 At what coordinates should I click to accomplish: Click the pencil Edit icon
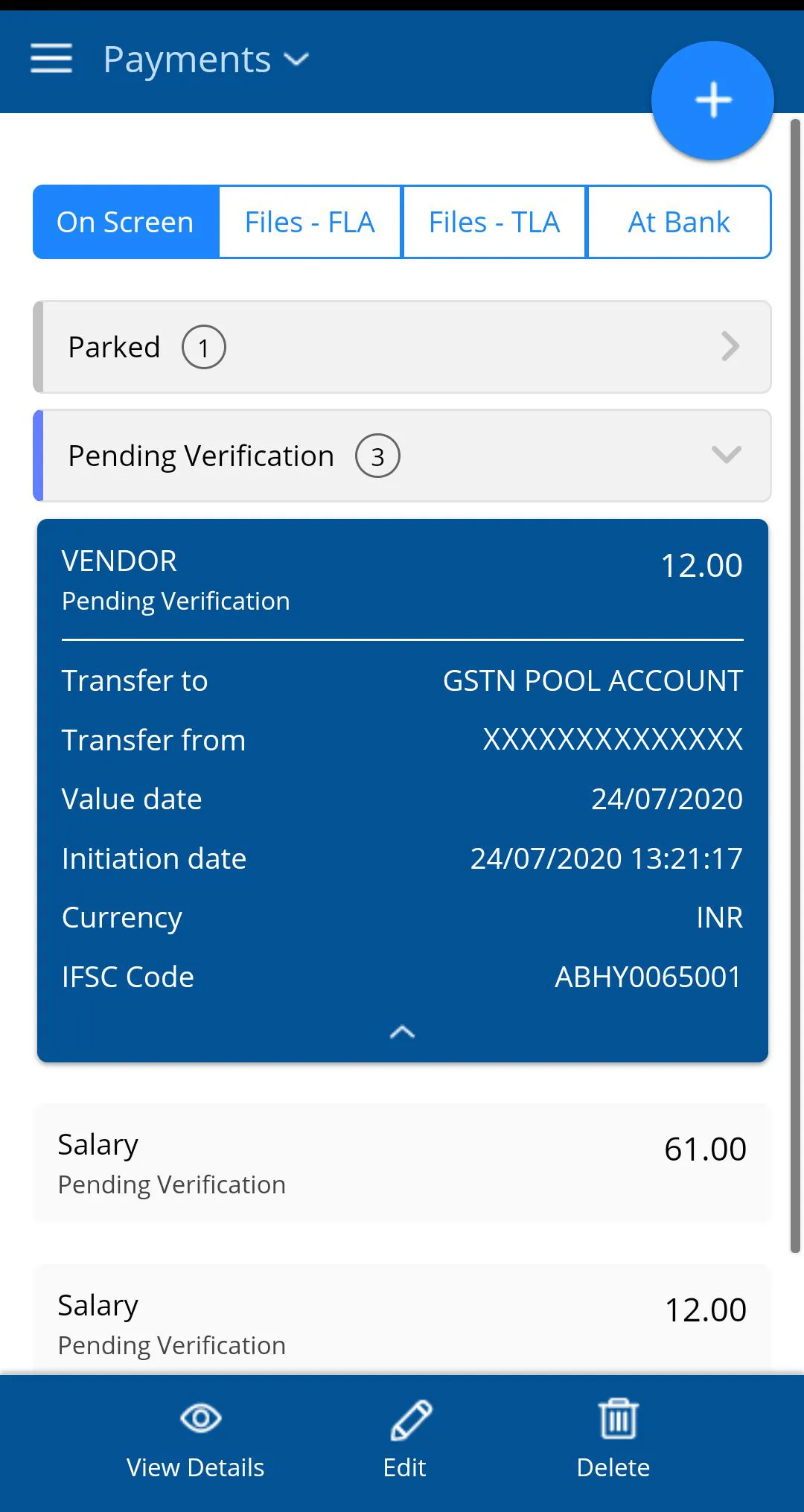click(x=411, y=1420)
